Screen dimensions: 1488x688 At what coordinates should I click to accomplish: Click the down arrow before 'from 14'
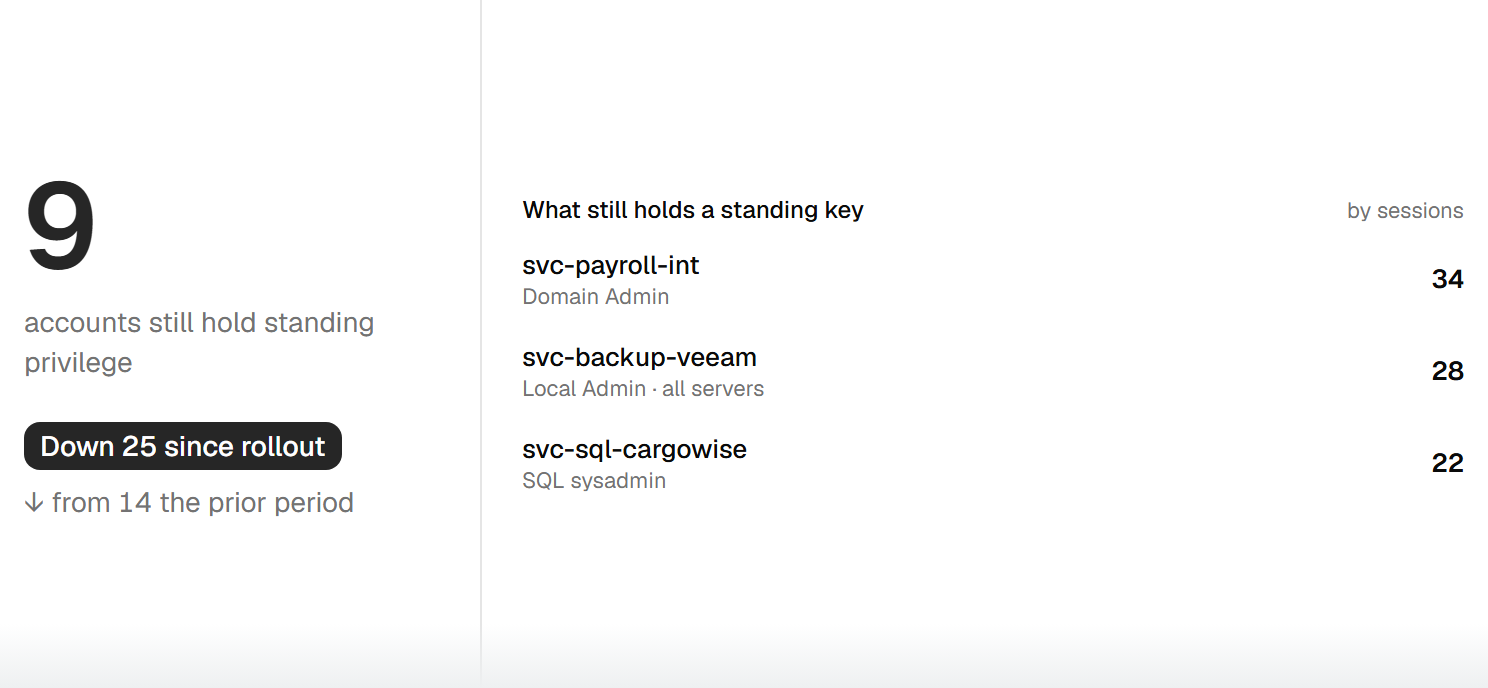[x=34, y=503]
